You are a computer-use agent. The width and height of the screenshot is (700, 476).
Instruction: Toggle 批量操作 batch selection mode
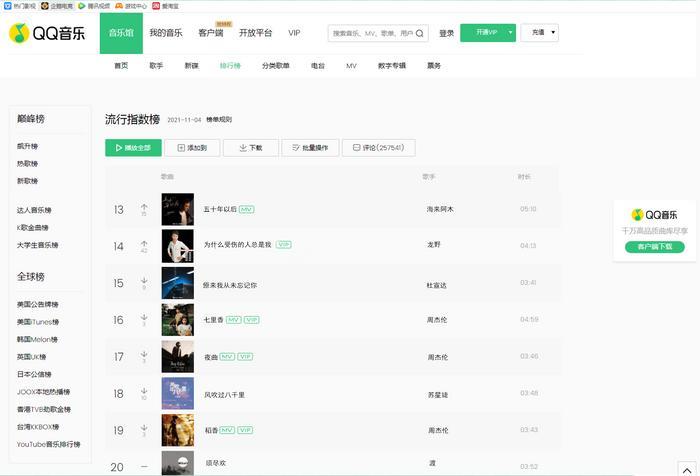(309, 147)
